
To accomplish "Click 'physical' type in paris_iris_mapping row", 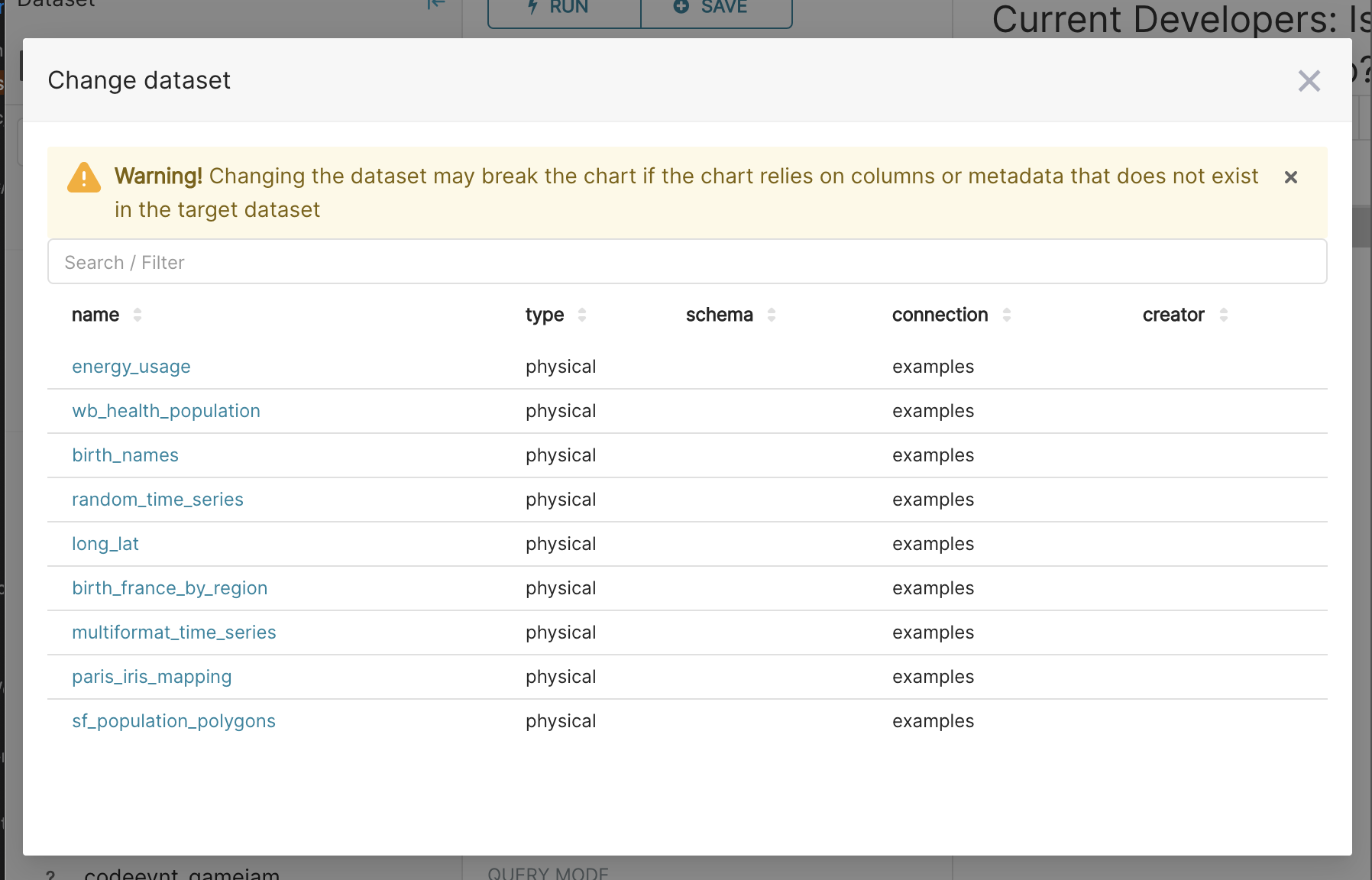I will pyautogui.click(x=561, y=677).
